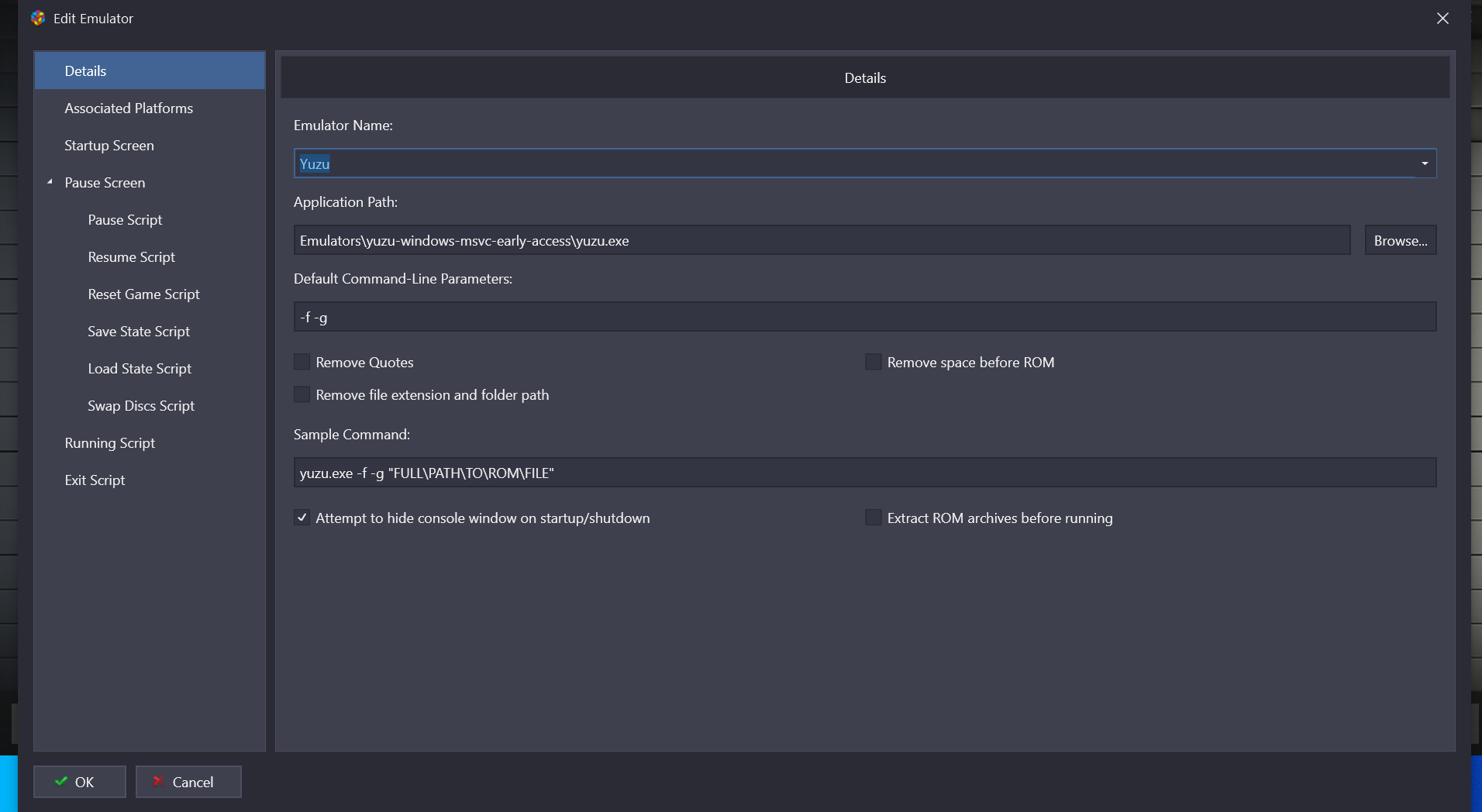1482x812 pixels.
Task: Open Resume Script page
Action: point(131,256)
